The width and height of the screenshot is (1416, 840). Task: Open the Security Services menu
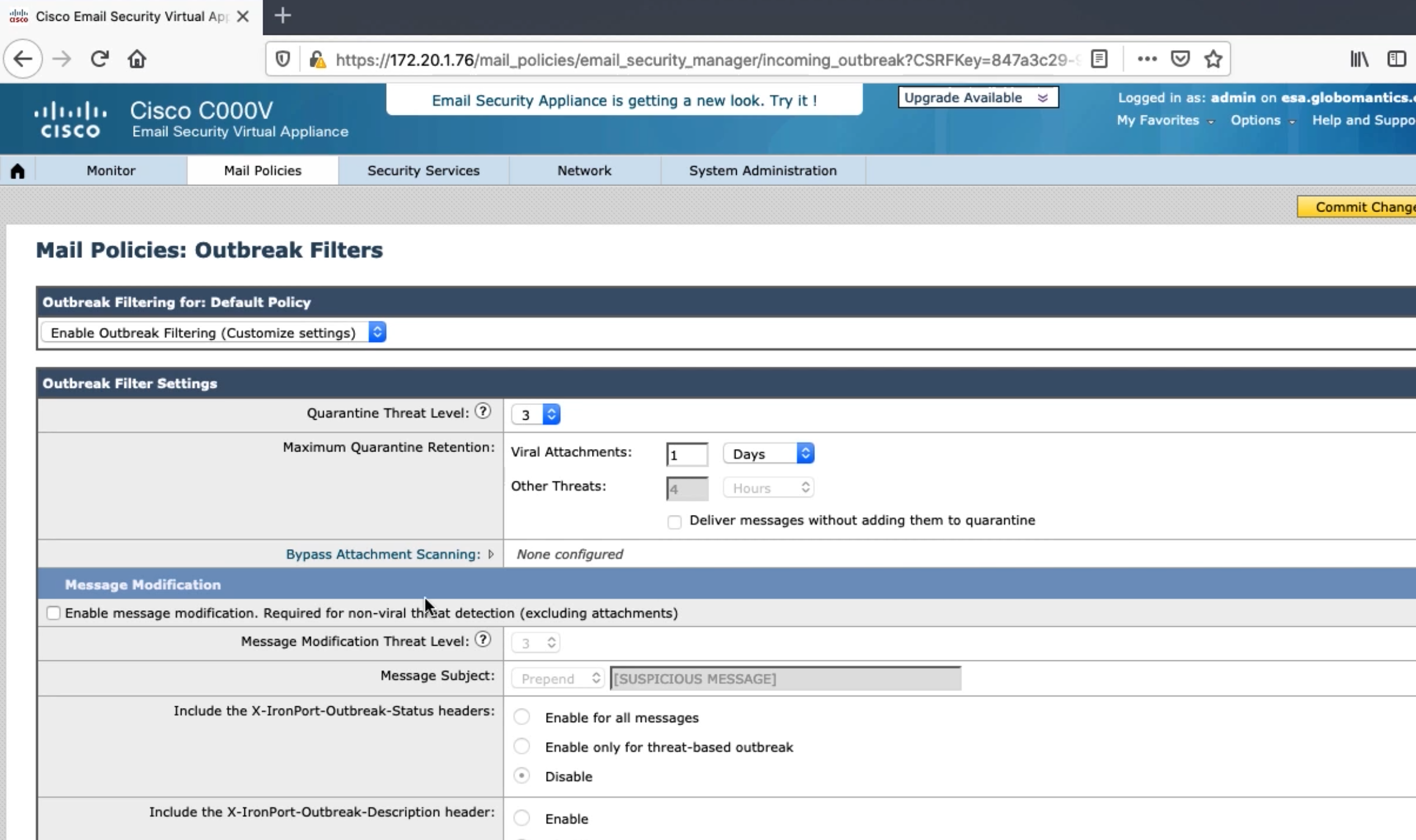(423, 170)
